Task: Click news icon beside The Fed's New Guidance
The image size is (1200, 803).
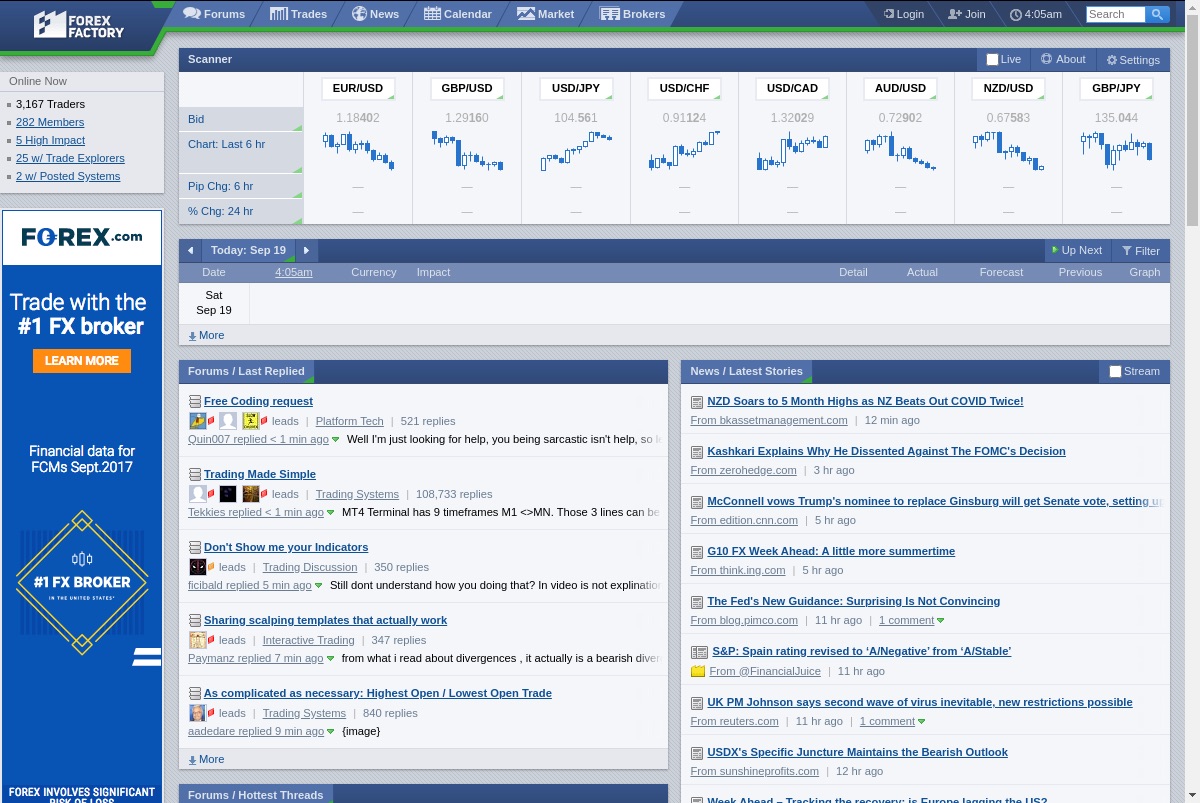Action: click(x=697, y=602)
